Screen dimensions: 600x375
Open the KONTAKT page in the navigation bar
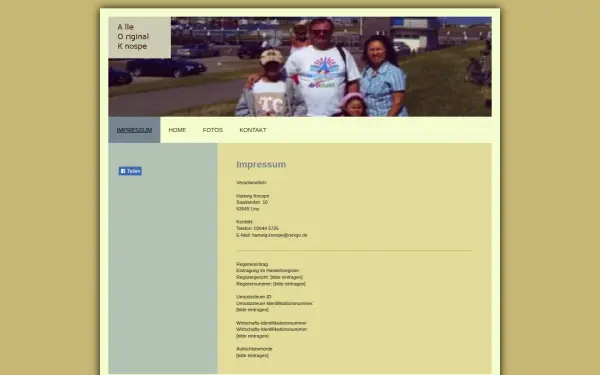(253, 130)
